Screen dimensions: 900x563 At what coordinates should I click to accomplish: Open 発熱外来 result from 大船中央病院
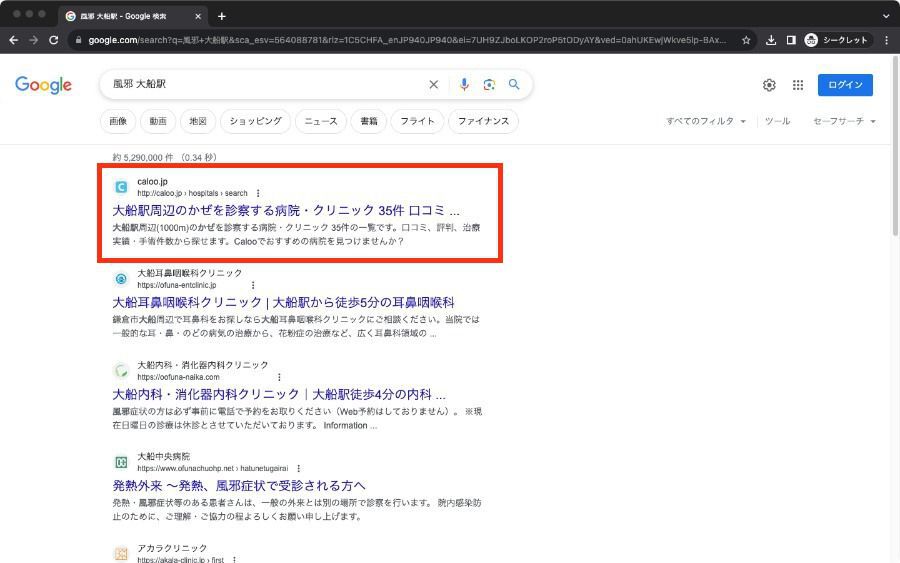(239, 485)
